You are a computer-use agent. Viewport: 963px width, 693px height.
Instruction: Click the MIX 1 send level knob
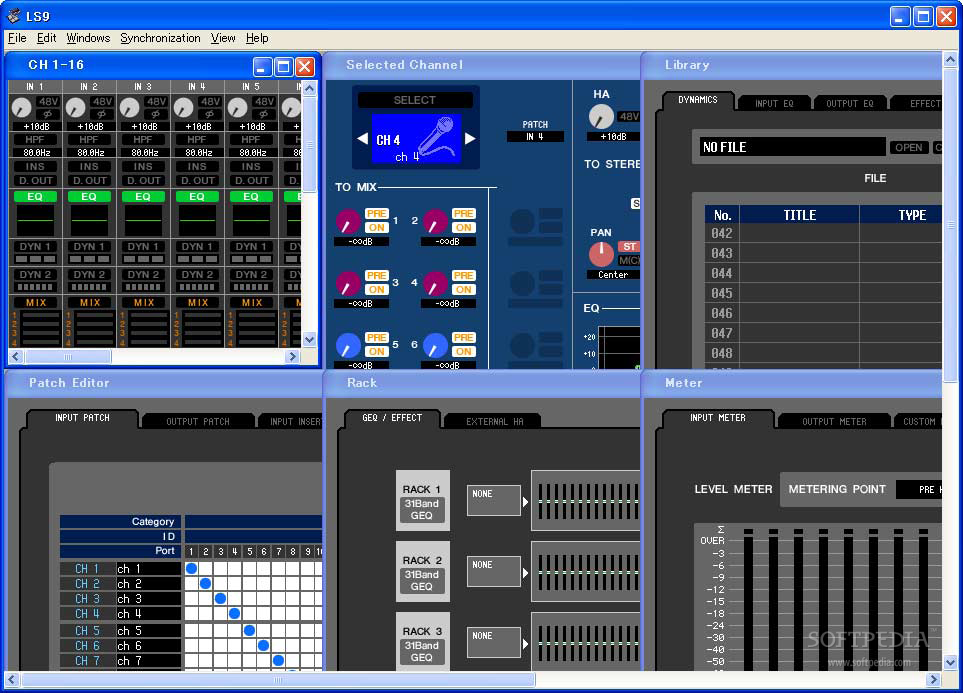348,221
